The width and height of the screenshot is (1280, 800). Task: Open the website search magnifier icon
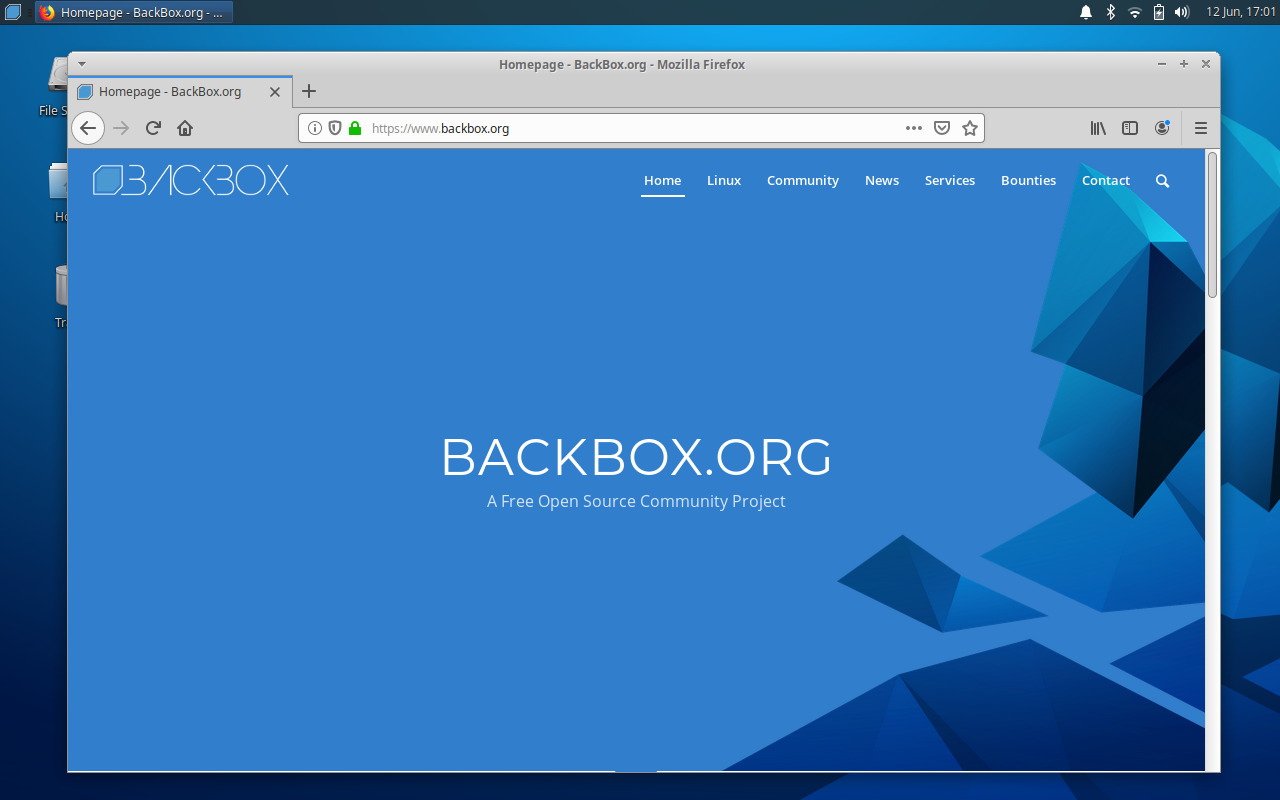click(x=1162, y=181)
